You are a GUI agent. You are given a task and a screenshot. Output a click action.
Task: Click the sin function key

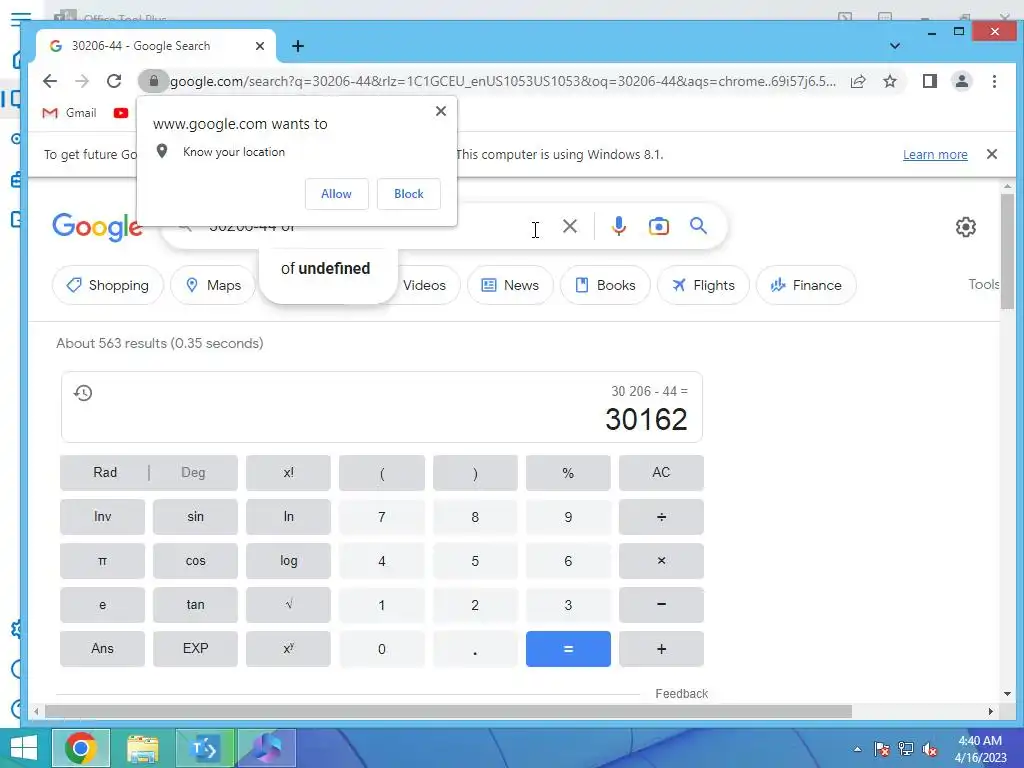195,517
